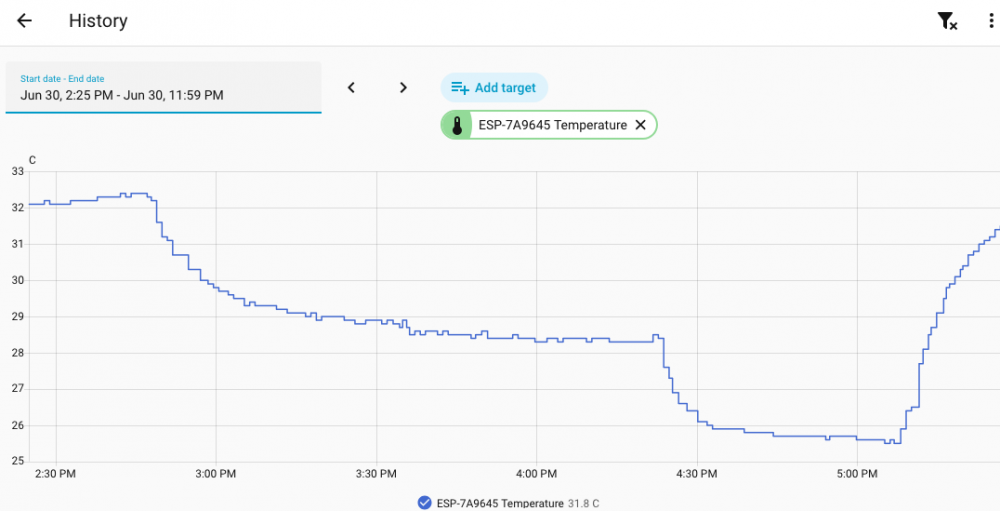Screen dimensions: 1000x511
Task: Click the list-plus icon beside Add target
Action: tap(460, 88)
